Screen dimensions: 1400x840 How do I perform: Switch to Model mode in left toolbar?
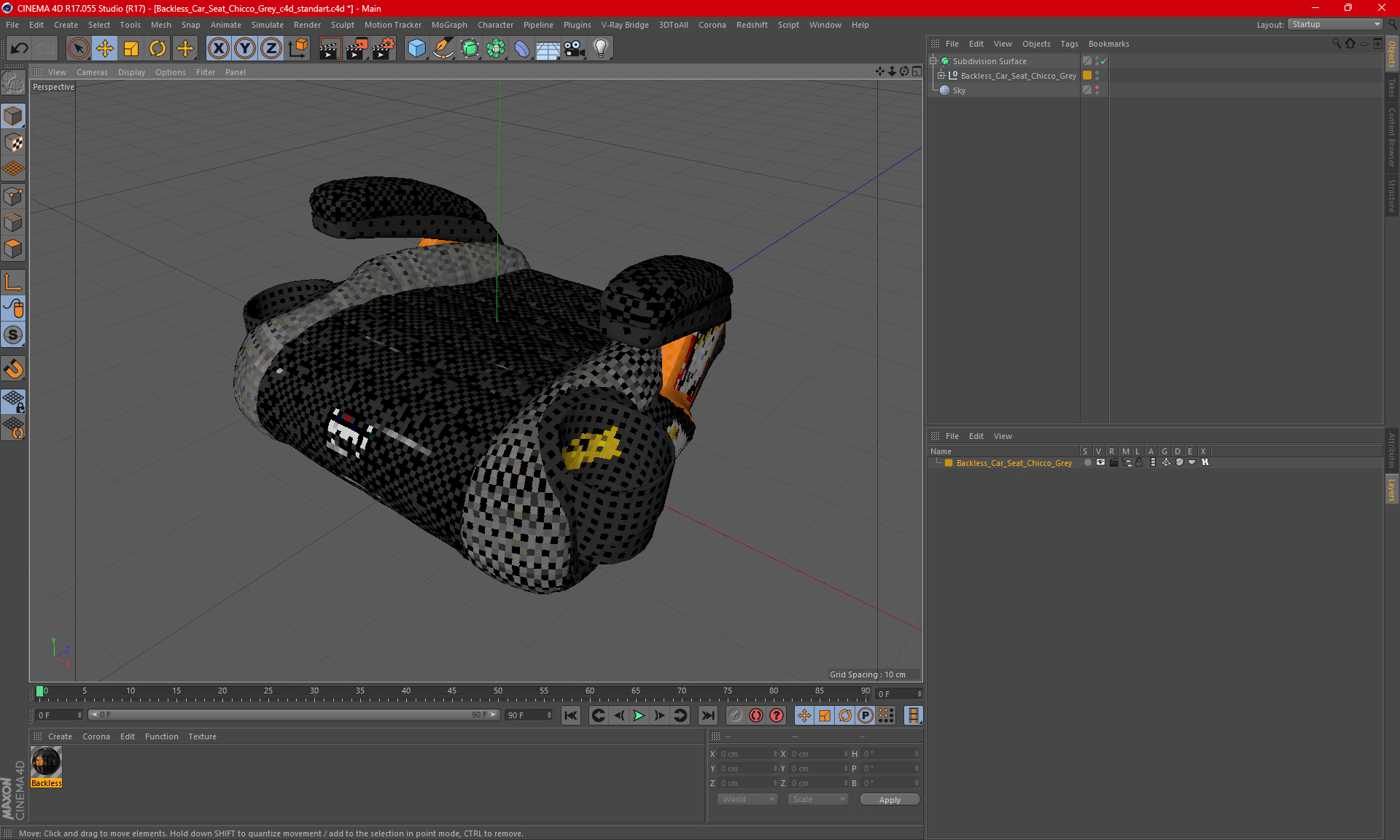tap(13, 117)
